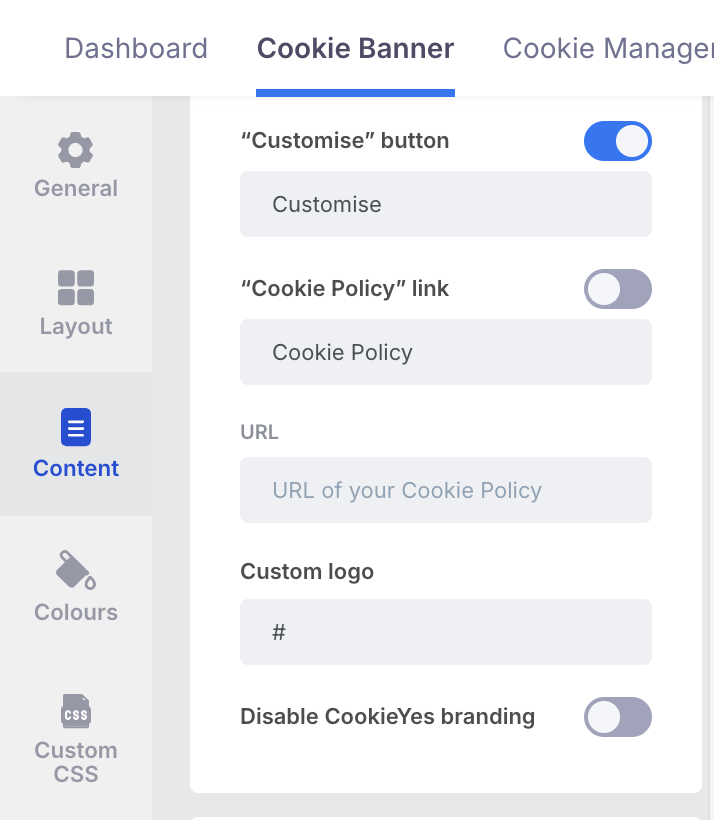Click the General gear icon
The height and width of the screenshot is (820, 714).
tap(76, 150)
